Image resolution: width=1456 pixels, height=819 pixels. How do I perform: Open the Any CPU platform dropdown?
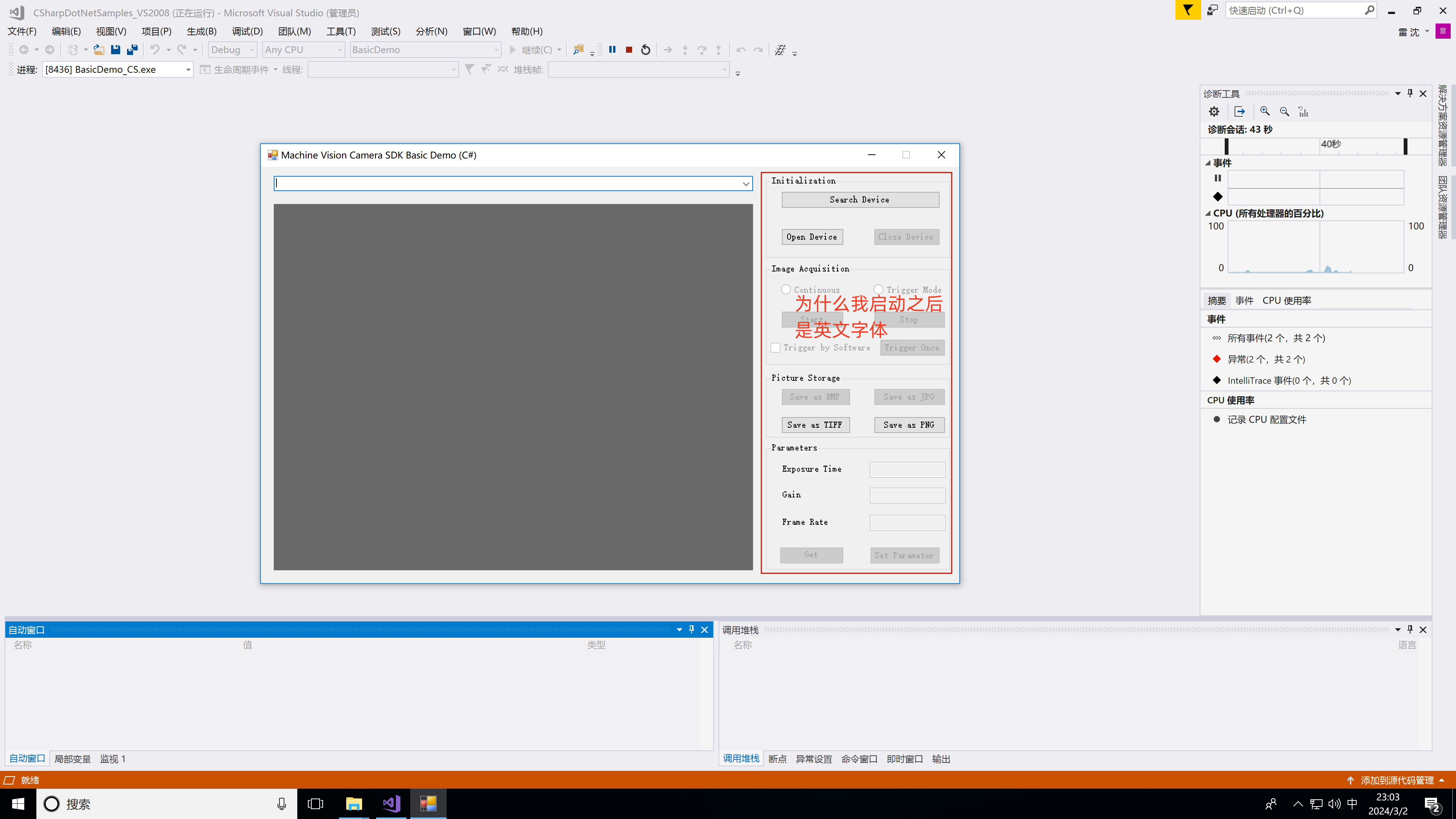tap(303, 50)
